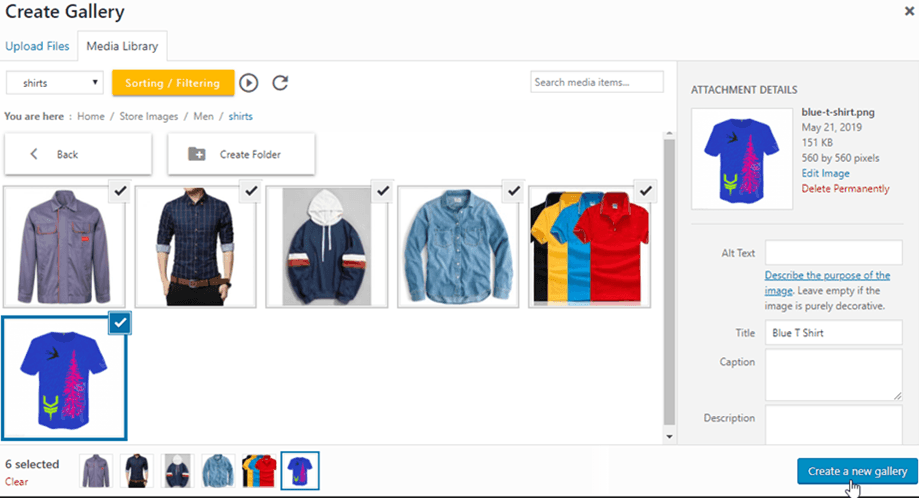
Task: Click the play slideshow icon
Action: tap(249, 83)
